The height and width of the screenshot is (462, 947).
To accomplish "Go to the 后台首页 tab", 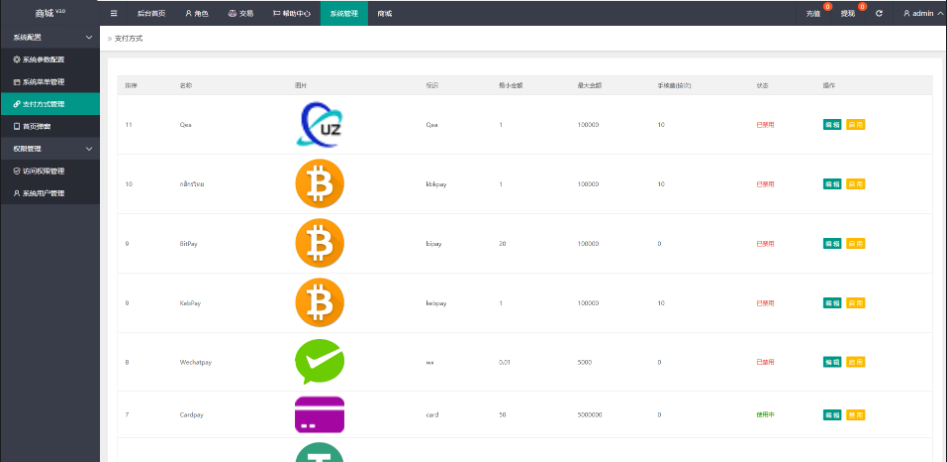I will coord(151,13).
